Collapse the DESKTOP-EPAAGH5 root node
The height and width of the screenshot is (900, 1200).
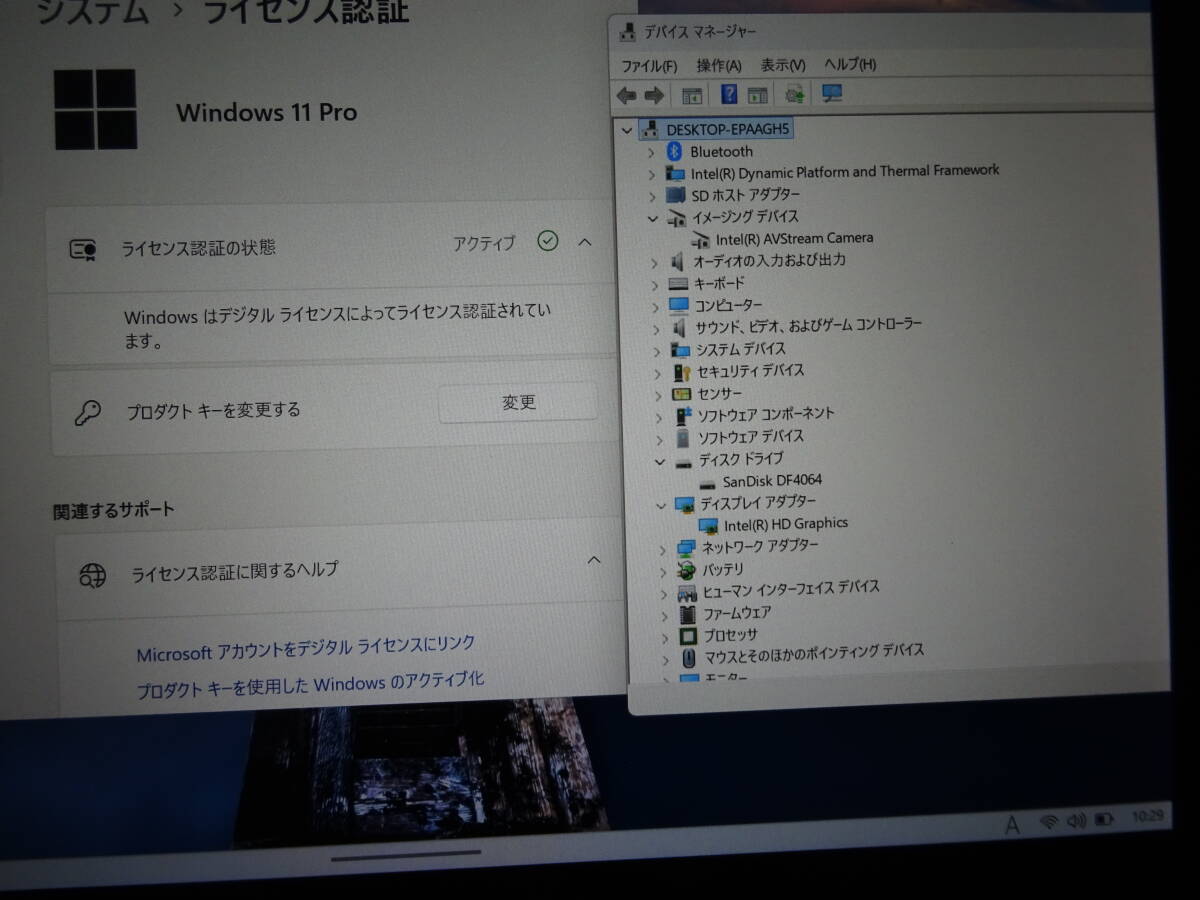[627, 130]
